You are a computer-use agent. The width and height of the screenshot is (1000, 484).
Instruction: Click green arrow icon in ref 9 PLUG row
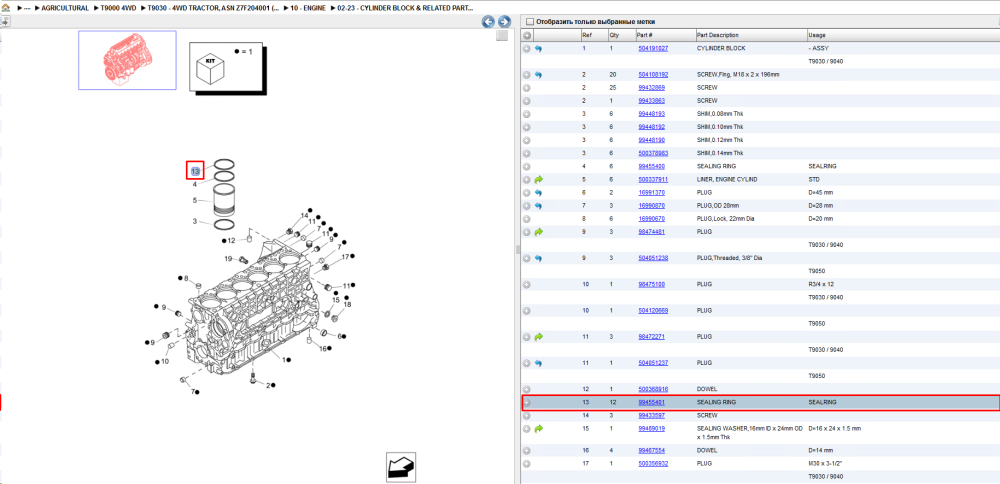(538, 232)
